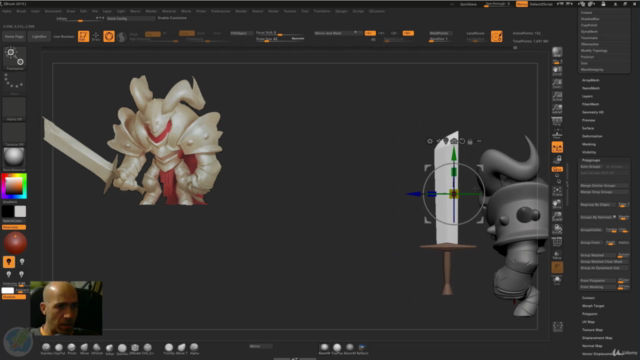Click Enable Customize
Screen dimensions: 640x360
172,18
